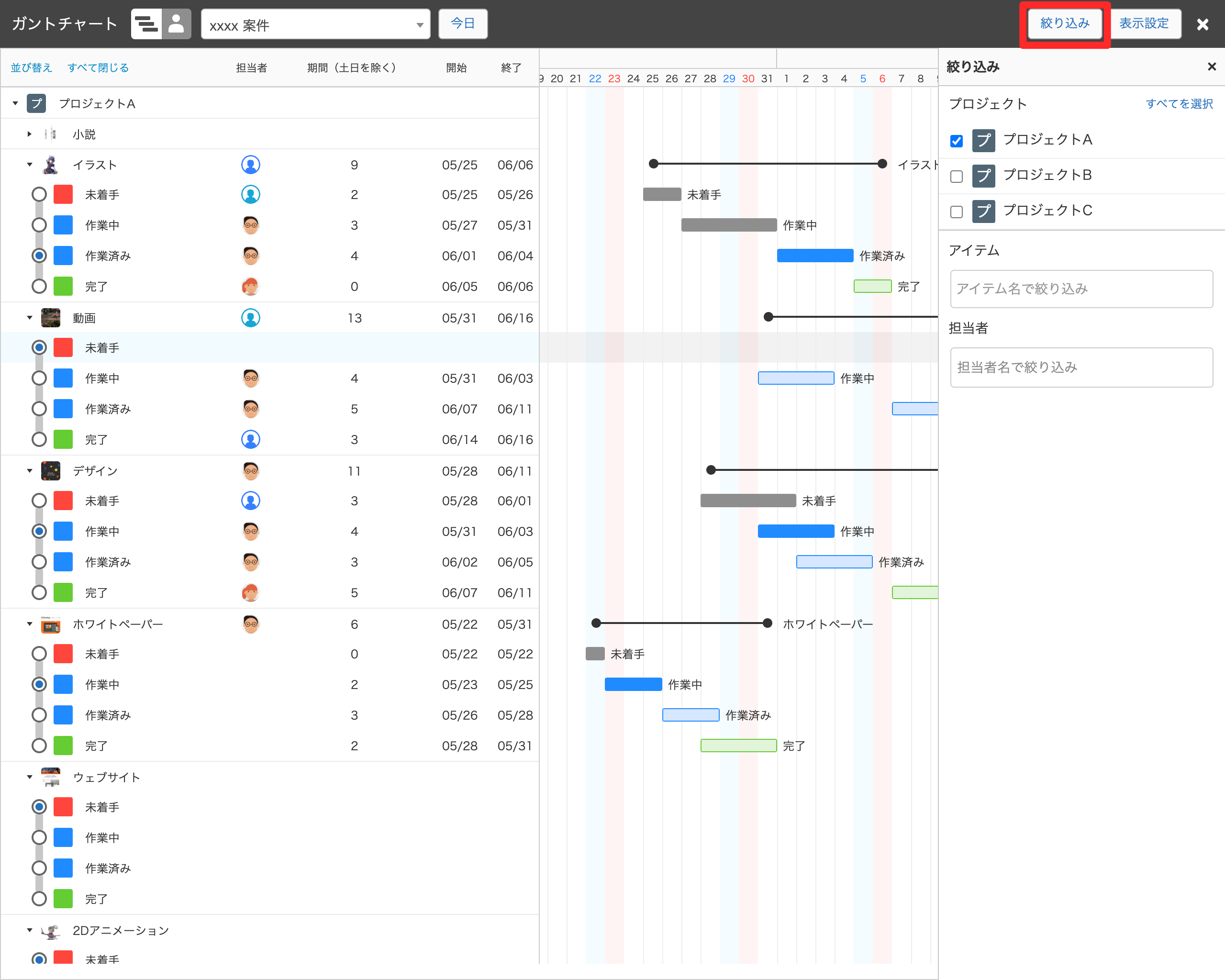
Task: Click the ウェブサイト item thumbnail
Action: (x=51, y=777)
